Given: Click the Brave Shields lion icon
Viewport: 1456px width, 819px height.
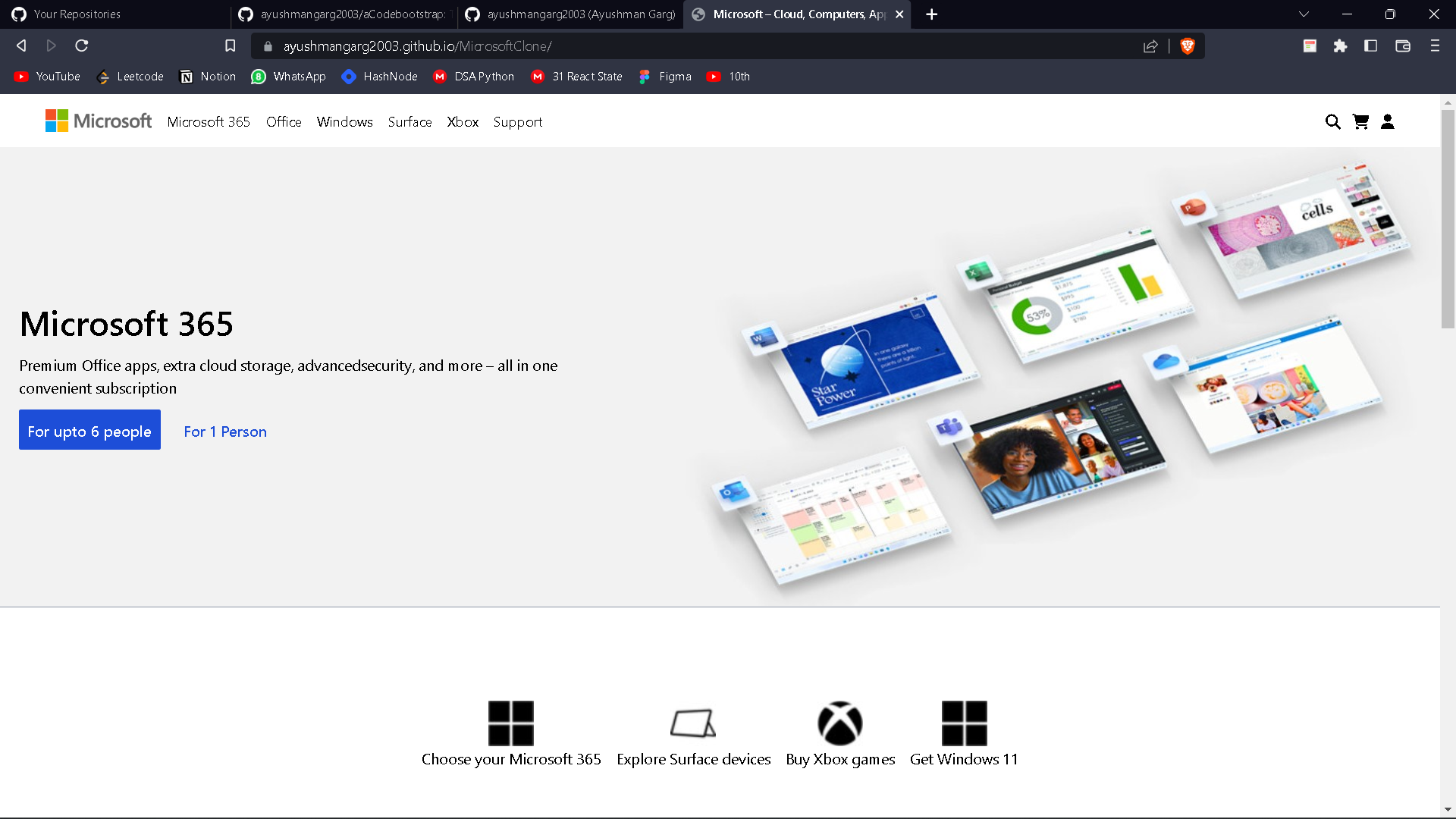Looking at the screenshot, I should 1188,46.
